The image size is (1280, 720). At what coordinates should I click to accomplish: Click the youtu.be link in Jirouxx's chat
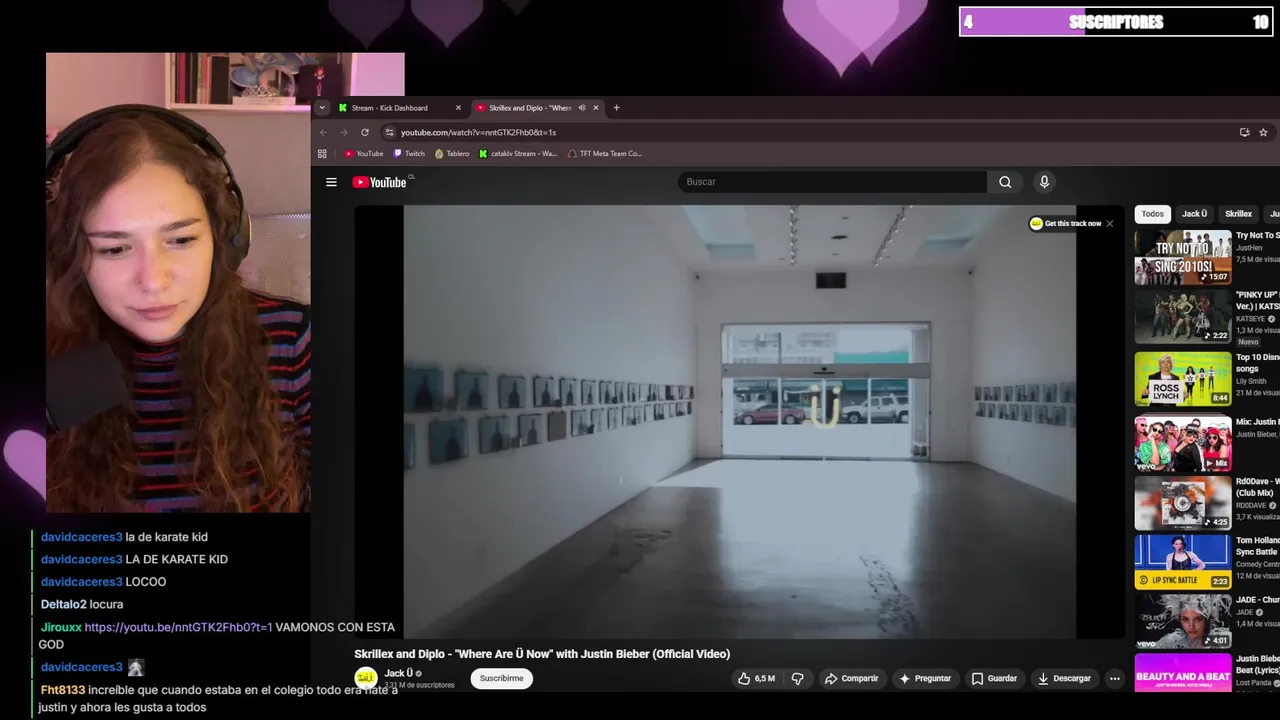[x=178, y=627]
